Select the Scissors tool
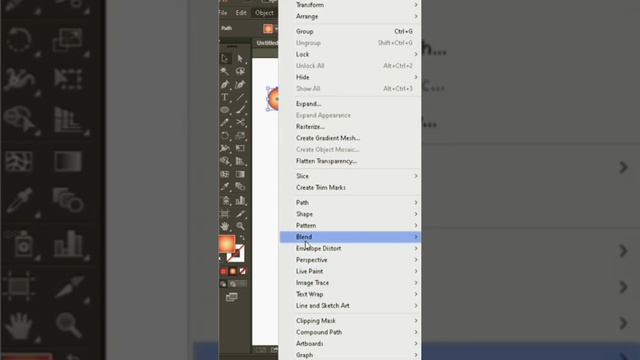This screenshot has width=640, height=360. coord(240,122)
